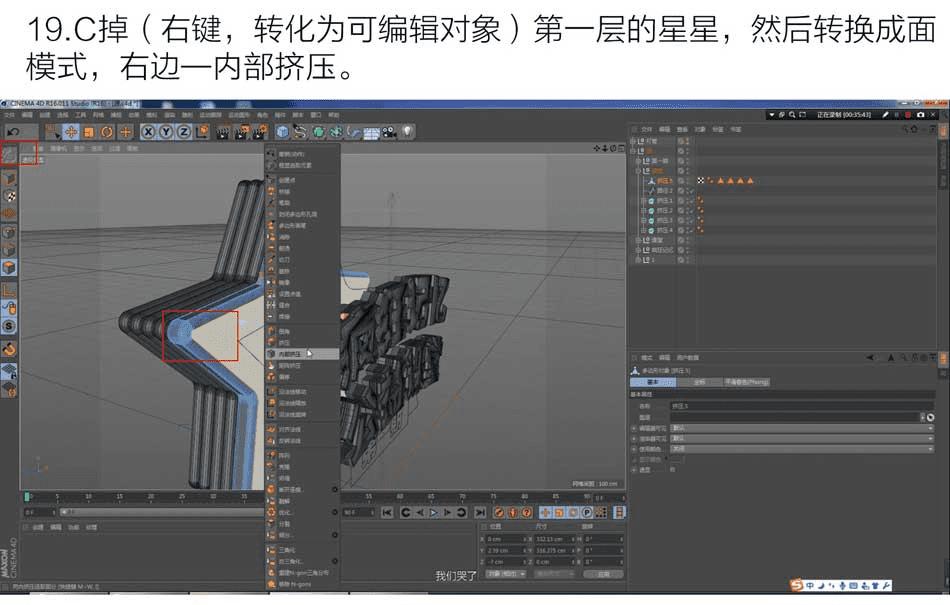
Task: Expand the 挤压.1 tree node
Action: point(643,200)
